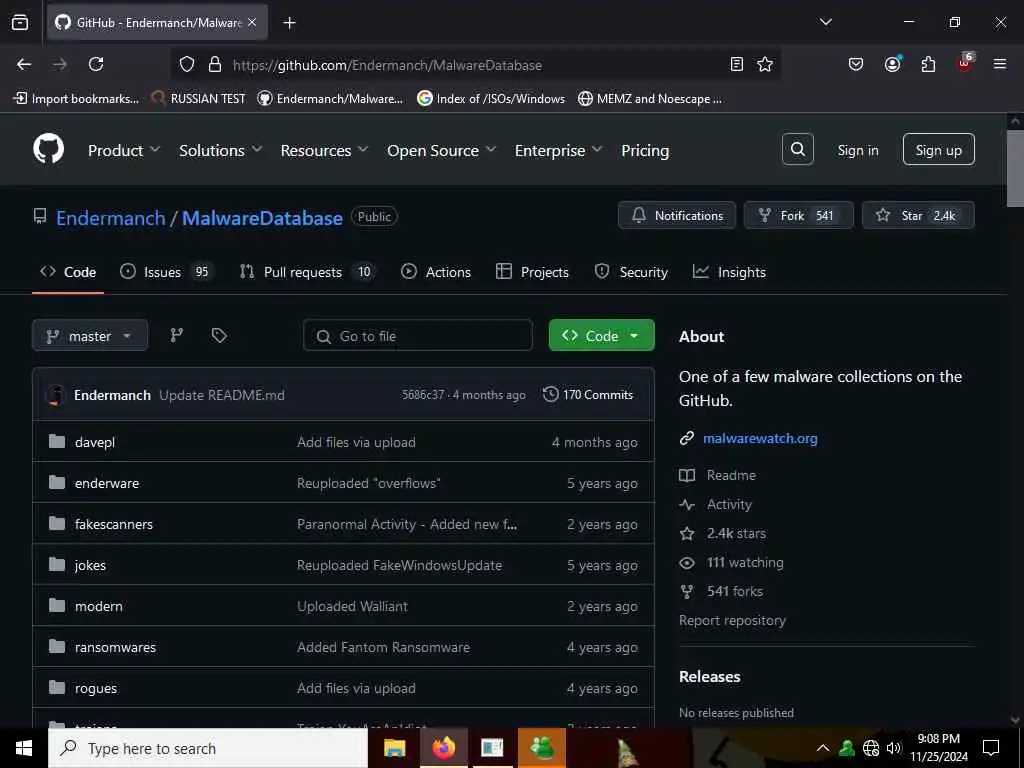
Task: Open the davepl folder
Action: coord(95,442)
